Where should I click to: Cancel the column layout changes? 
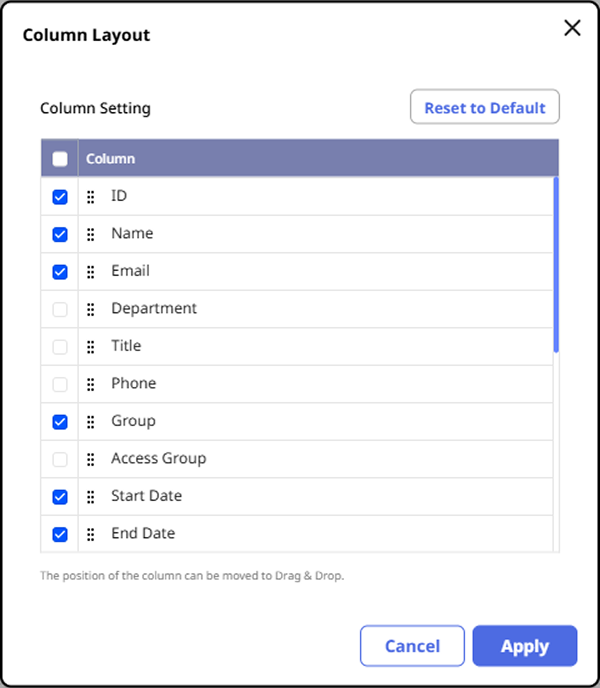pyautogui.click(x=412, y=646)
